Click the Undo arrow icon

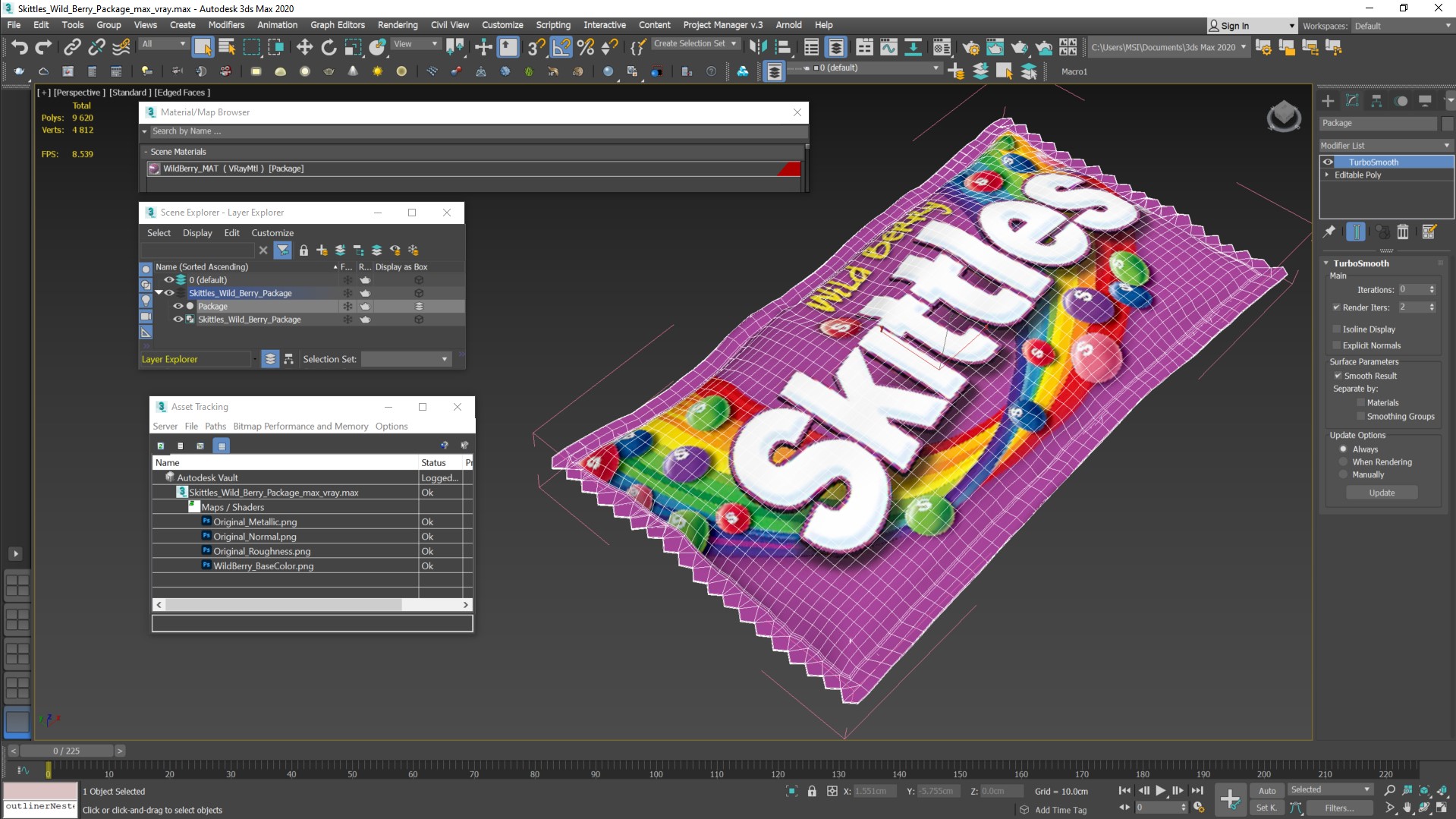[x=19, y=48]
